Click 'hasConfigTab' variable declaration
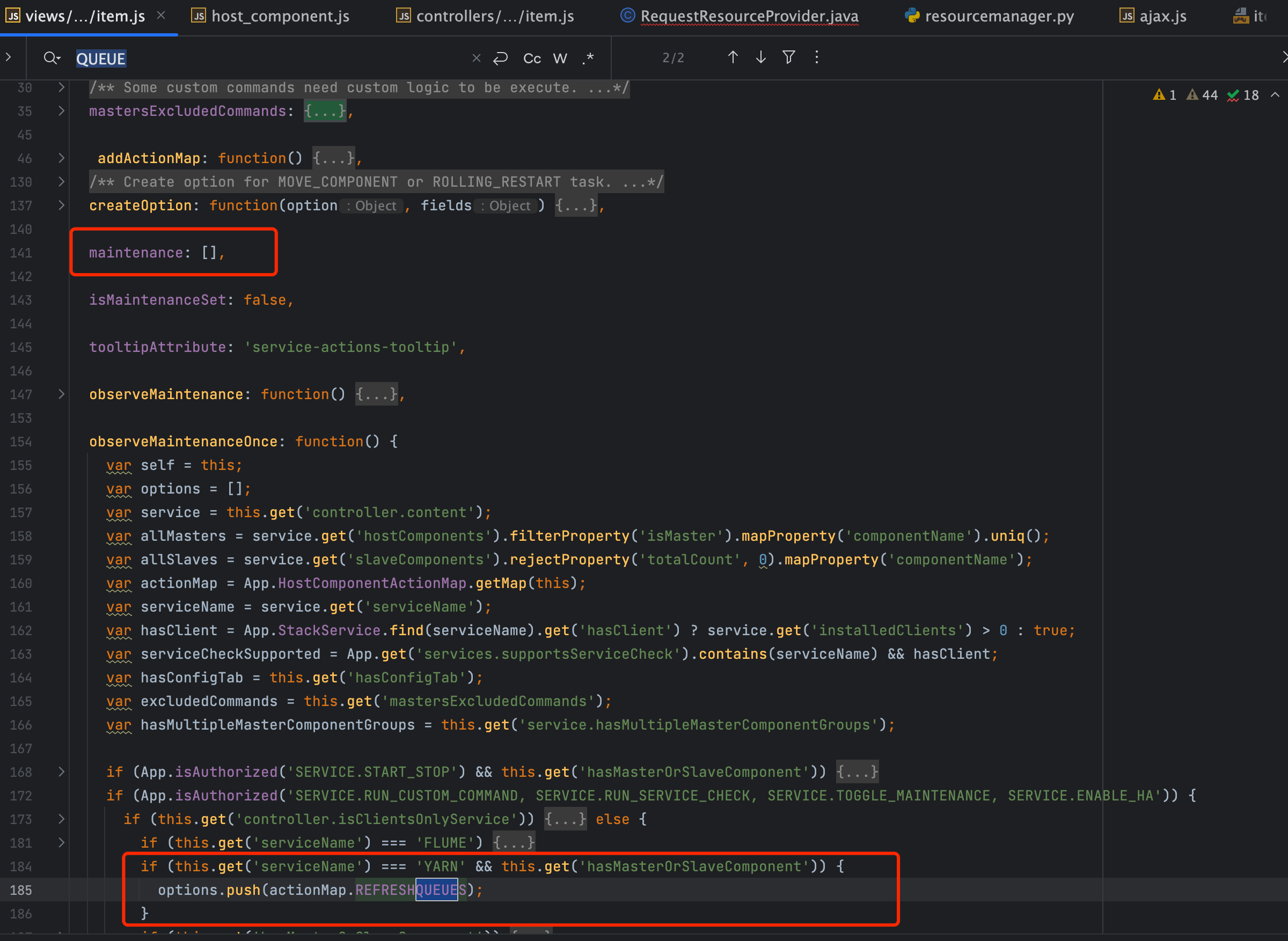Screen dimensions: 1288x941 pos(192,678)
